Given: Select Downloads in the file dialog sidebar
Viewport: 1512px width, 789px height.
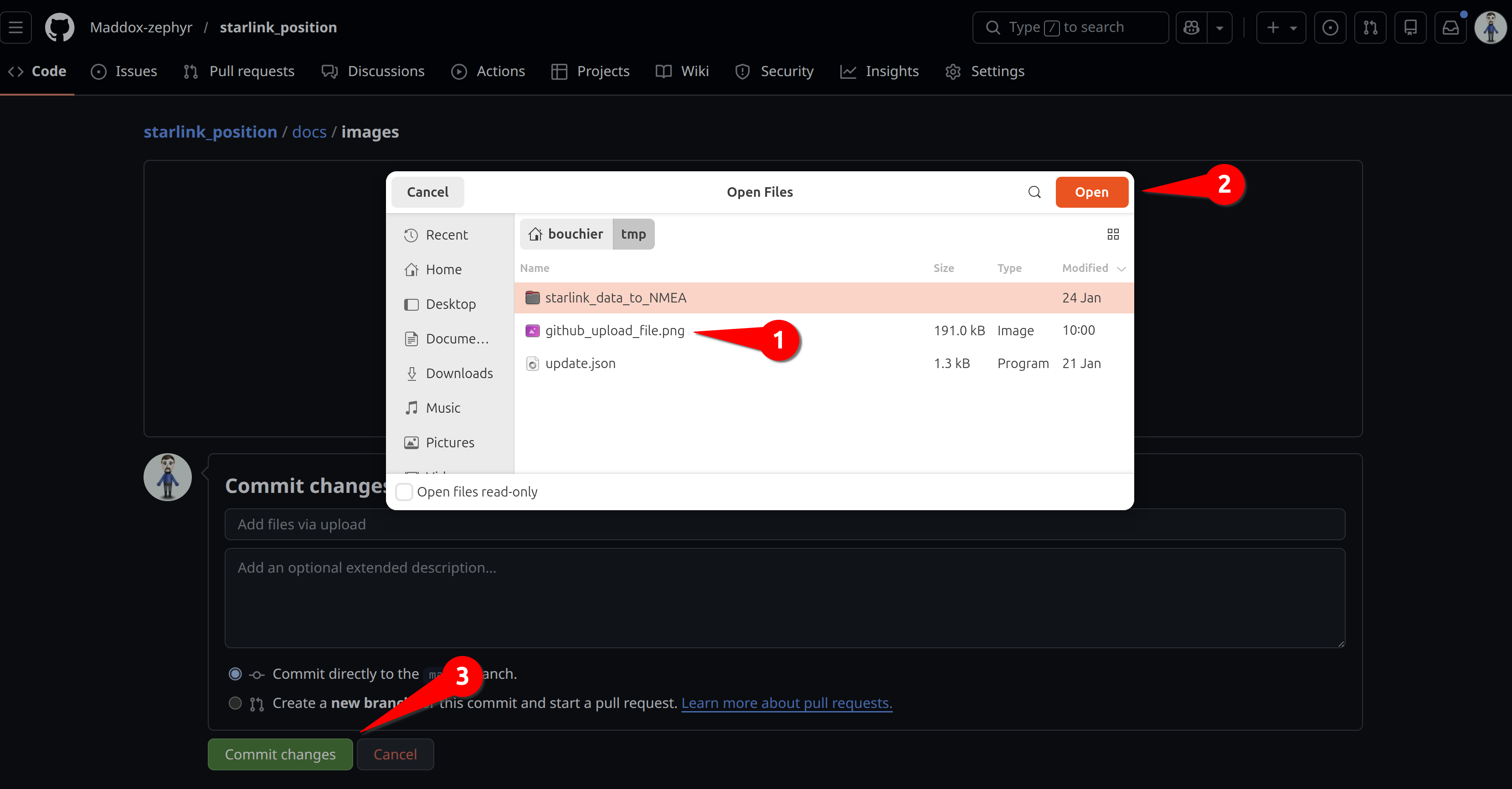Looking at the screenshot, I should tap(459, 373).
